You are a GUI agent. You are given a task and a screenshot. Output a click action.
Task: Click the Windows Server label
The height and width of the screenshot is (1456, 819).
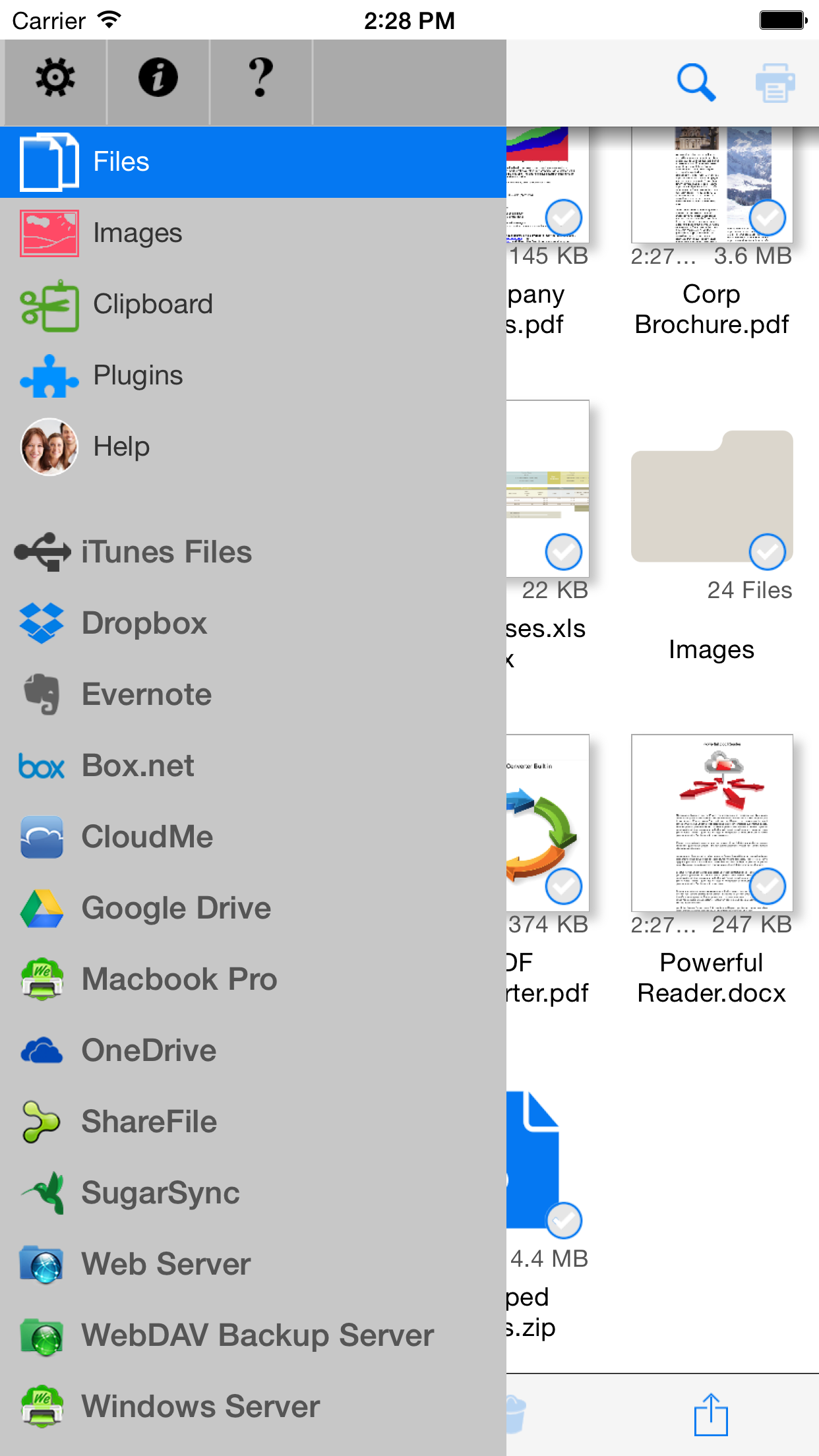click(201, 1407)
